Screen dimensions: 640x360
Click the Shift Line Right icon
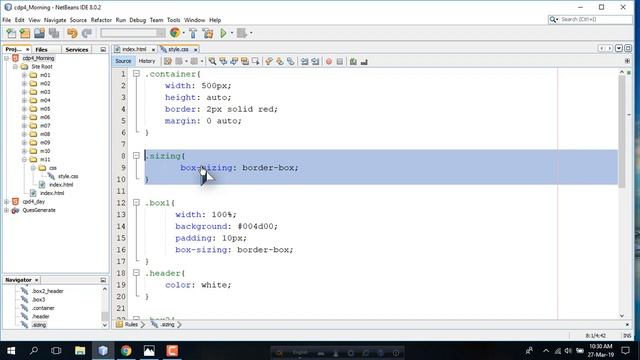pyautogui.click(x=315, y=62)
